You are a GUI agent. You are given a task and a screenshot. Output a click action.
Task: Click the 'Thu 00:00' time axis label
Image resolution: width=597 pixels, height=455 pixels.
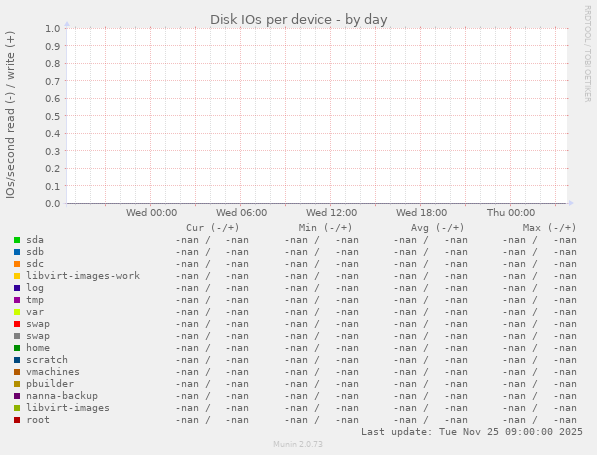click(x=511, y=212)
